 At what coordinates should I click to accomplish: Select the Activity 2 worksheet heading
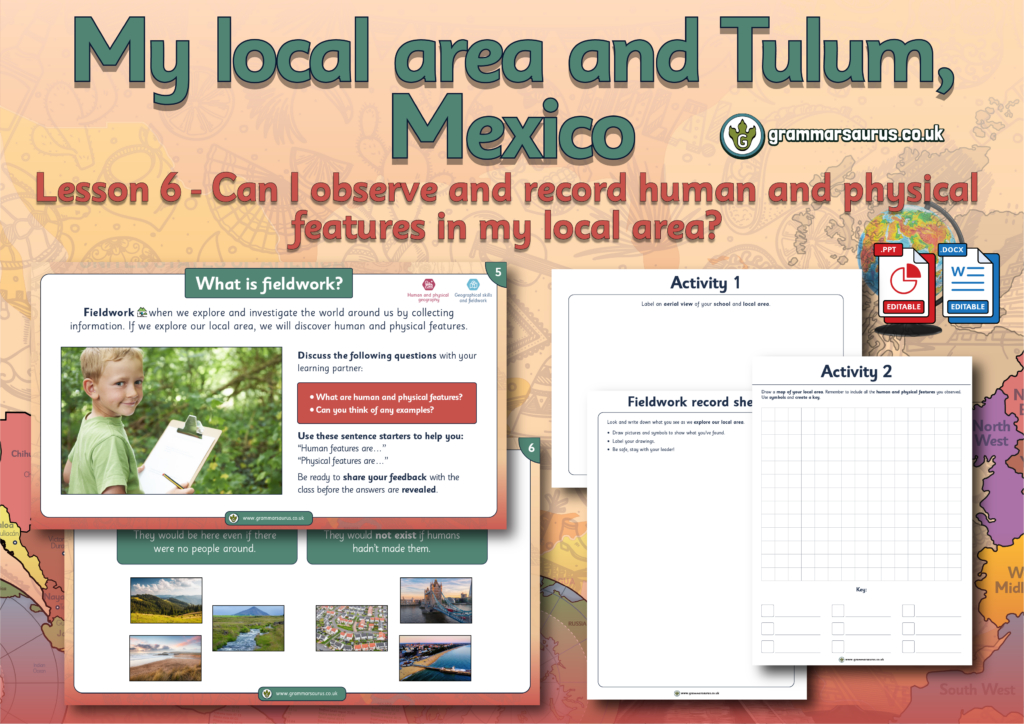point(856,372)
